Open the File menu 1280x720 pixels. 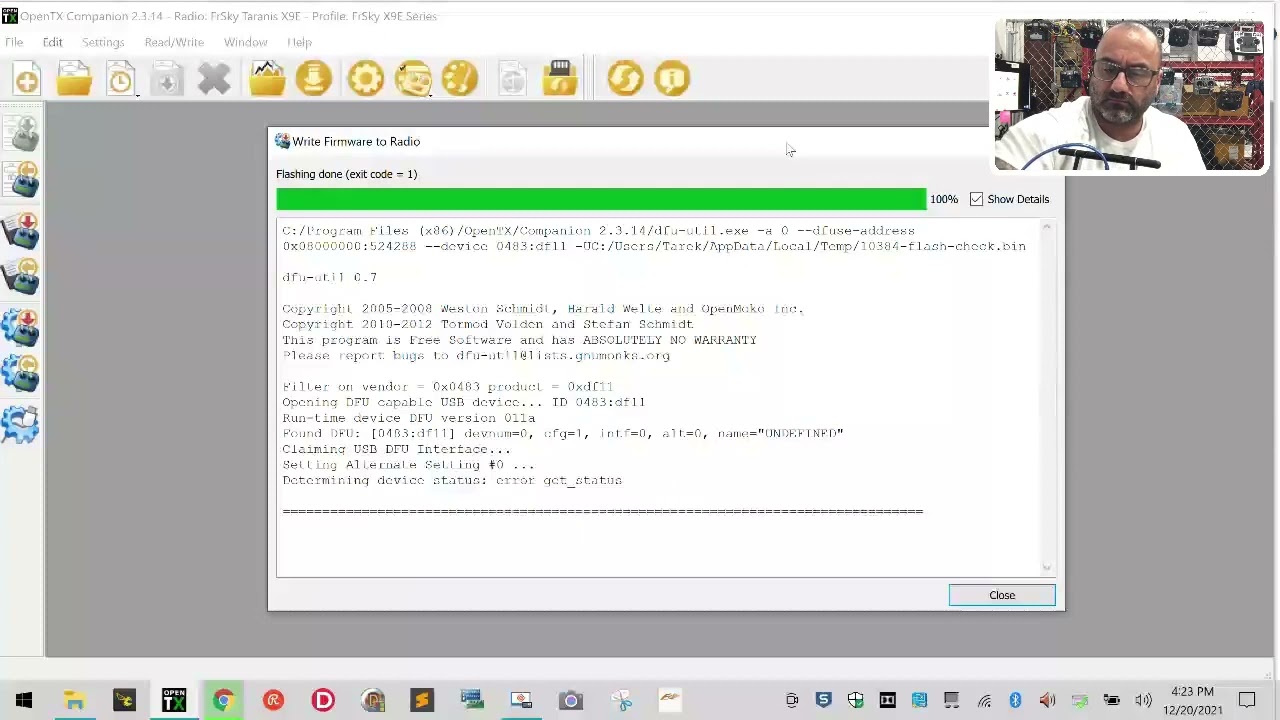(x=14, y=42)
